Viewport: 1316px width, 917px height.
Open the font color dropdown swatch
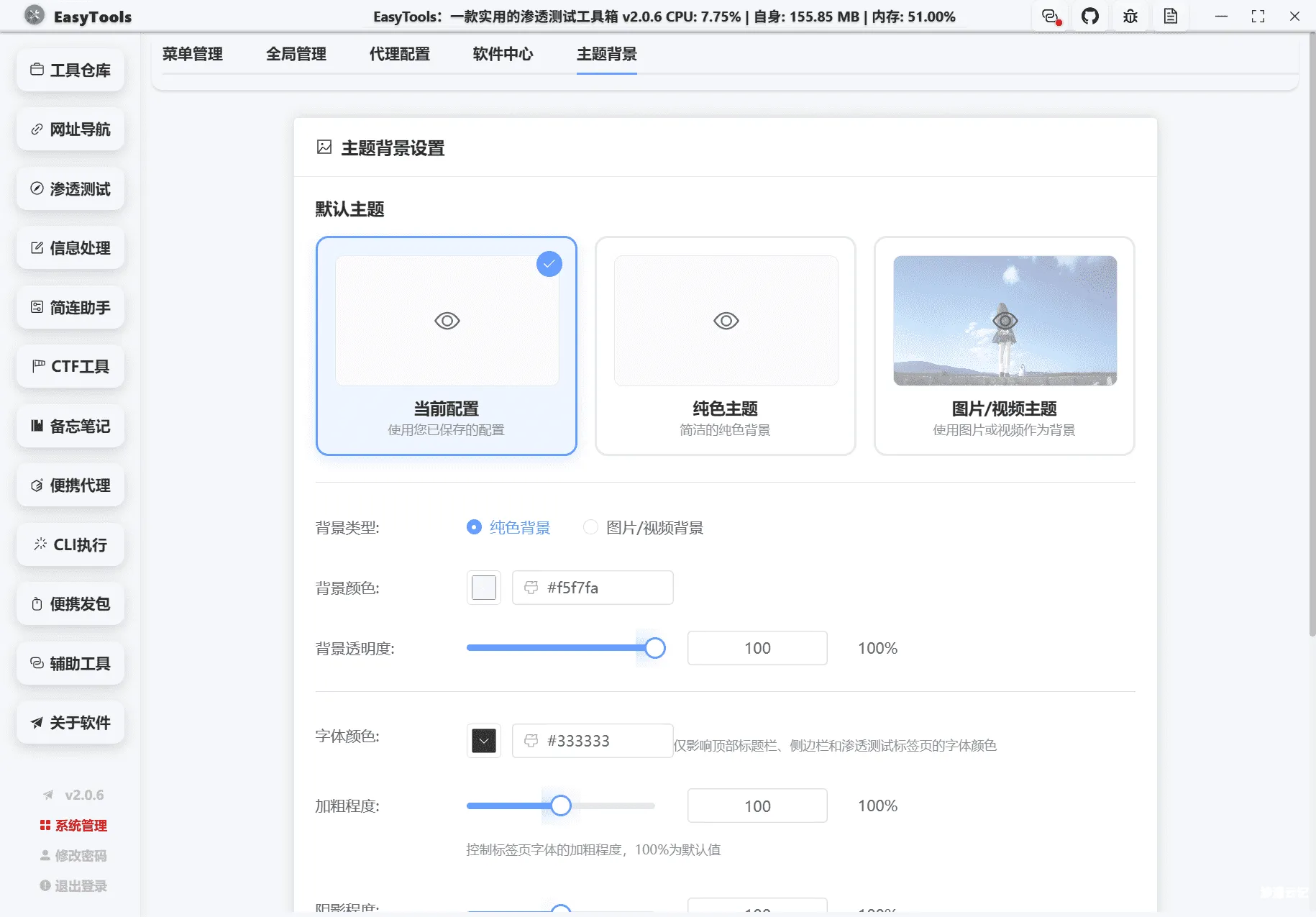[x=483, y=741]
